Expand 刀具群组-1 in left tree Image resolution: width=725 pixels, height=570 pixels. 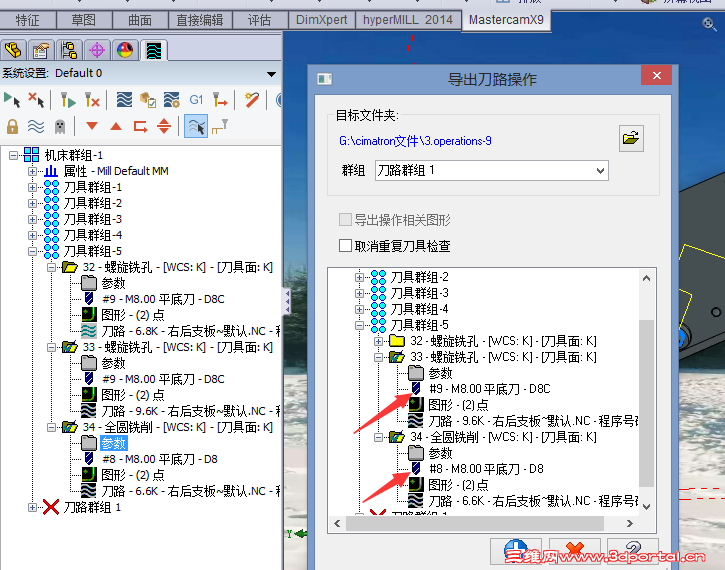click(x=32, y=187)
